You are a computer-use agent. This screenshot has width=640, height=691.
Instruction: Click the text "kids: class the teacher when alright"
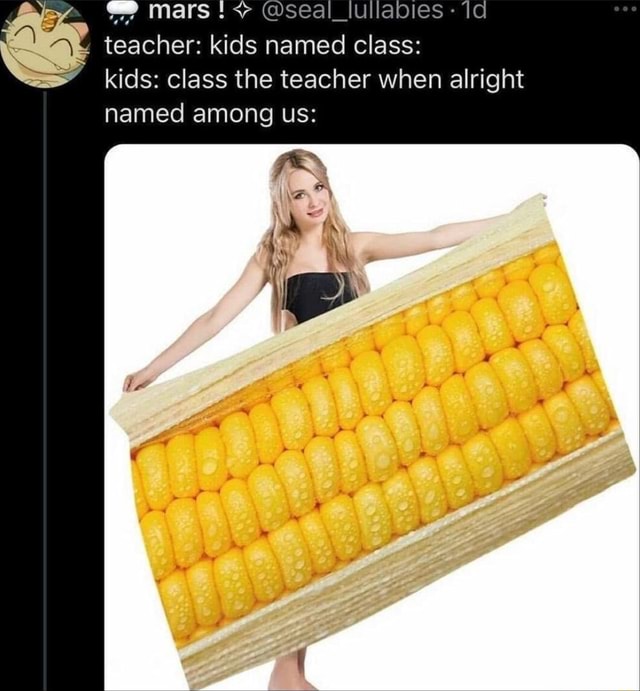pyautogui.click(x=315, y=80)
